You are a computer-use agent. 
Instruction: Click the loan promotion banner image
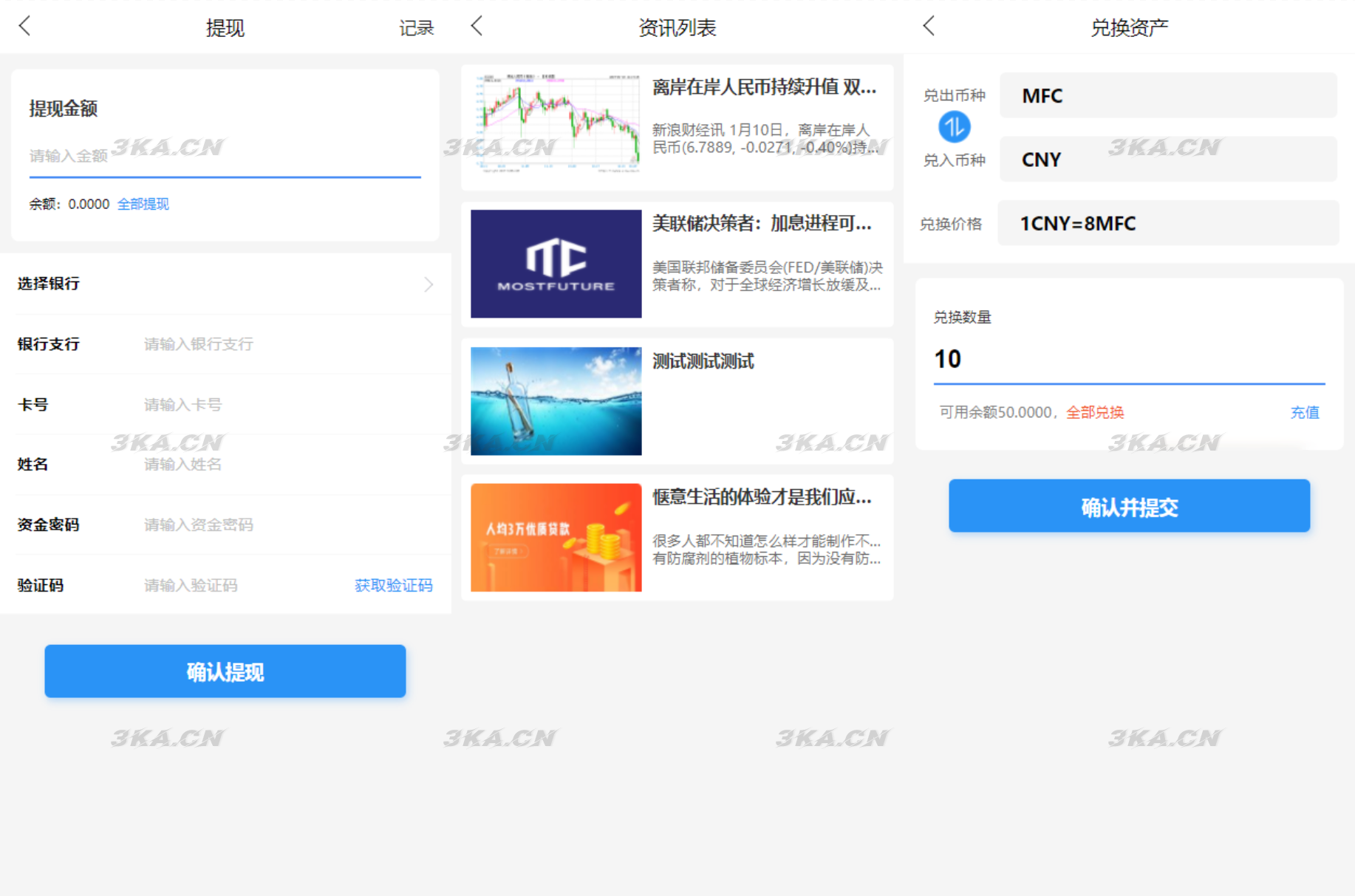(555, 538)
